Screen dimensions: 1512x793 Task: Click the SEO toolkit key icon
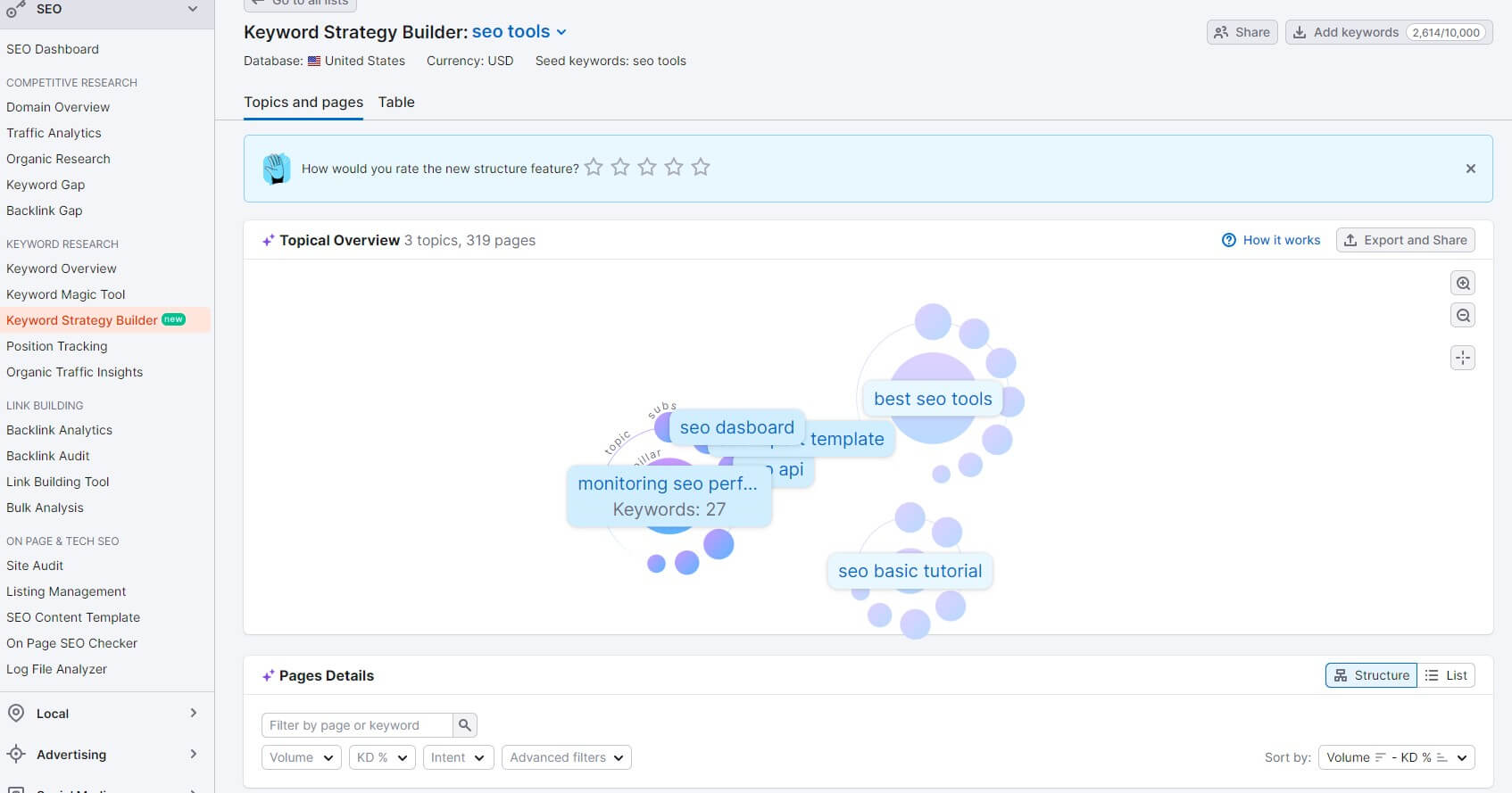point(16,10)
